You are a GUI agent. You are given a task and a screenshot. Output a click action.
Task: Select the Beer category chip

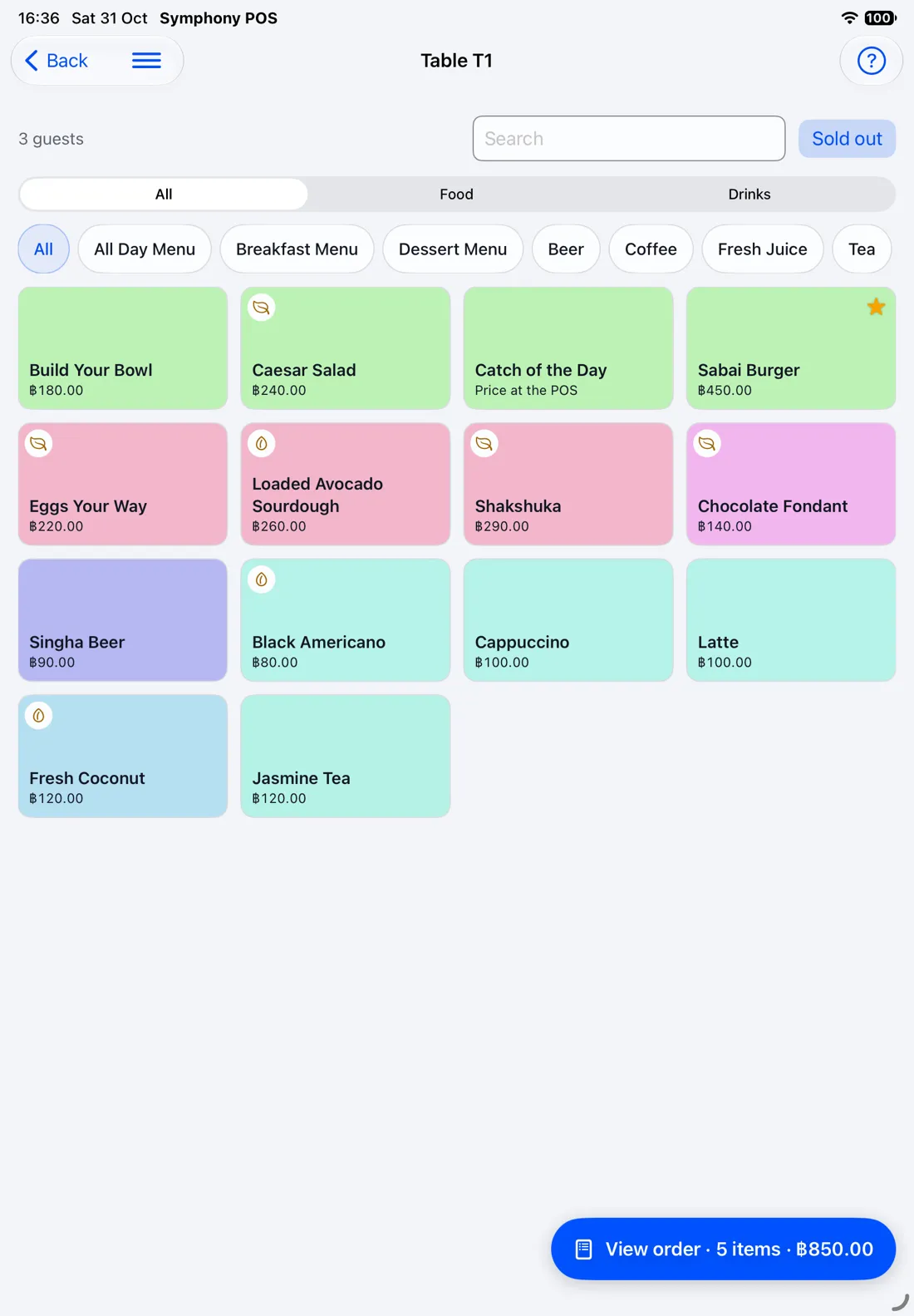pos(566,249)
